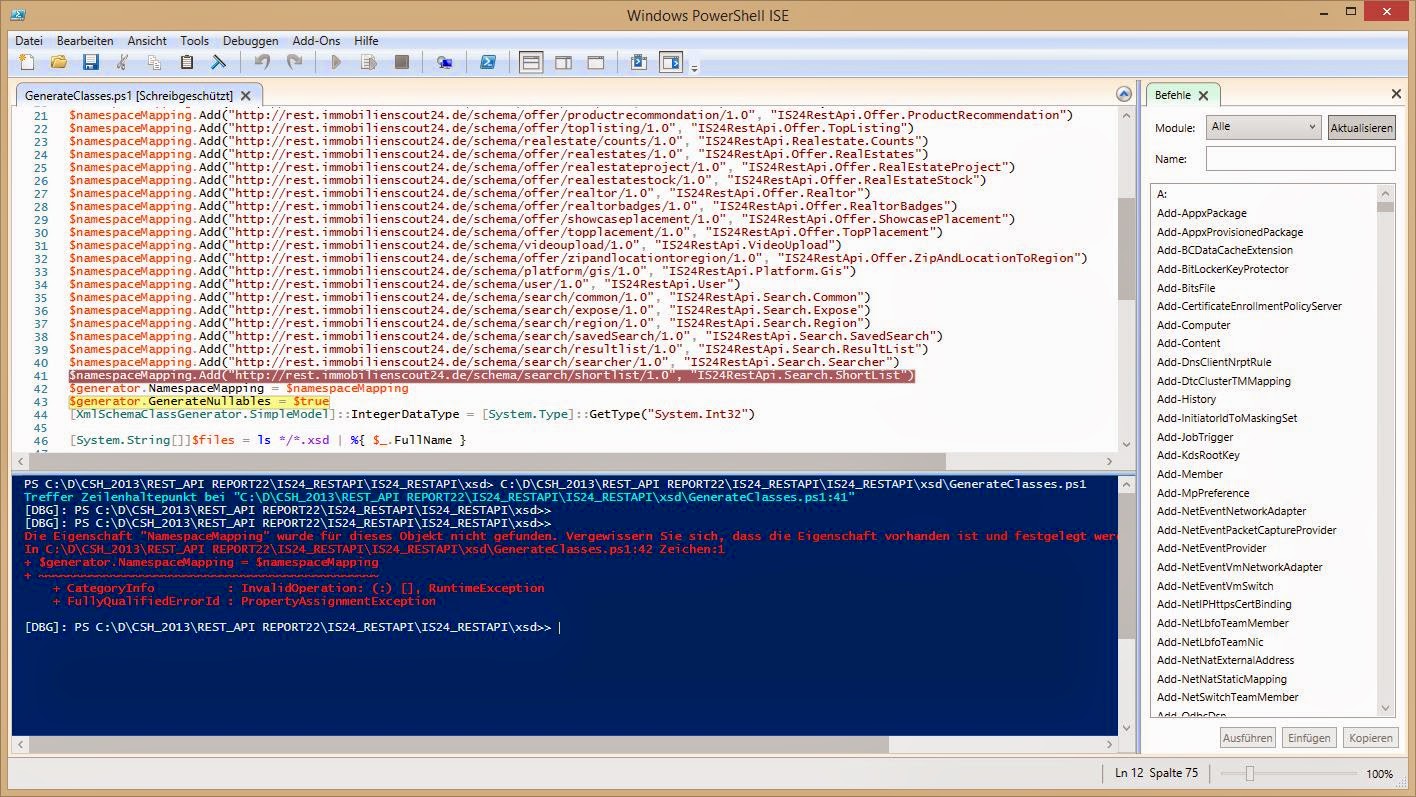1416x797 pixels.
Task: Open the Datei menu
Action: point(29,41)
